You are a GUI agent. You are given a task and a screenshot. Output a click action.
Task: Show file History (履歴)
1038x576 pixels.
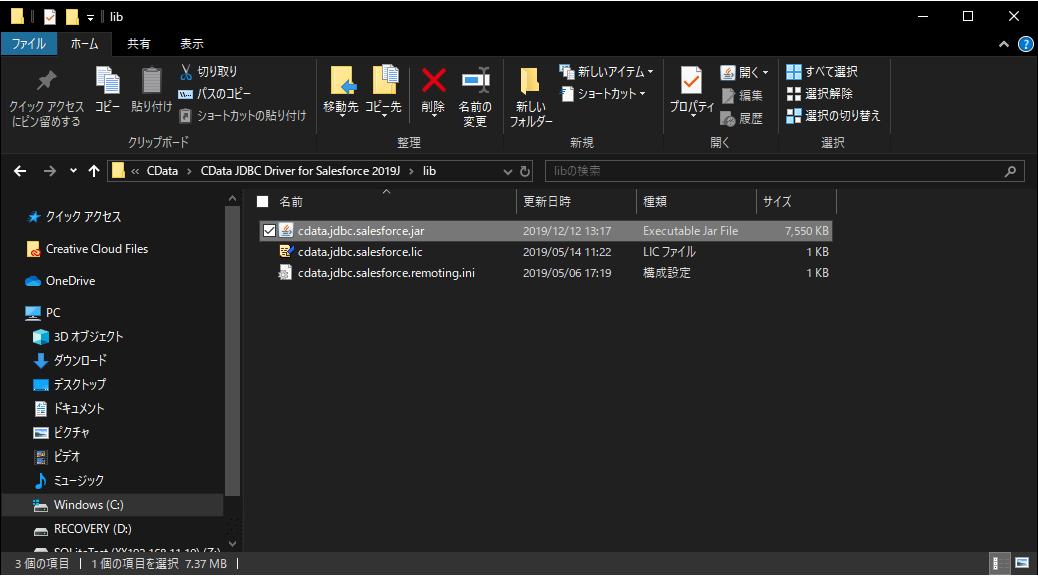742,119
